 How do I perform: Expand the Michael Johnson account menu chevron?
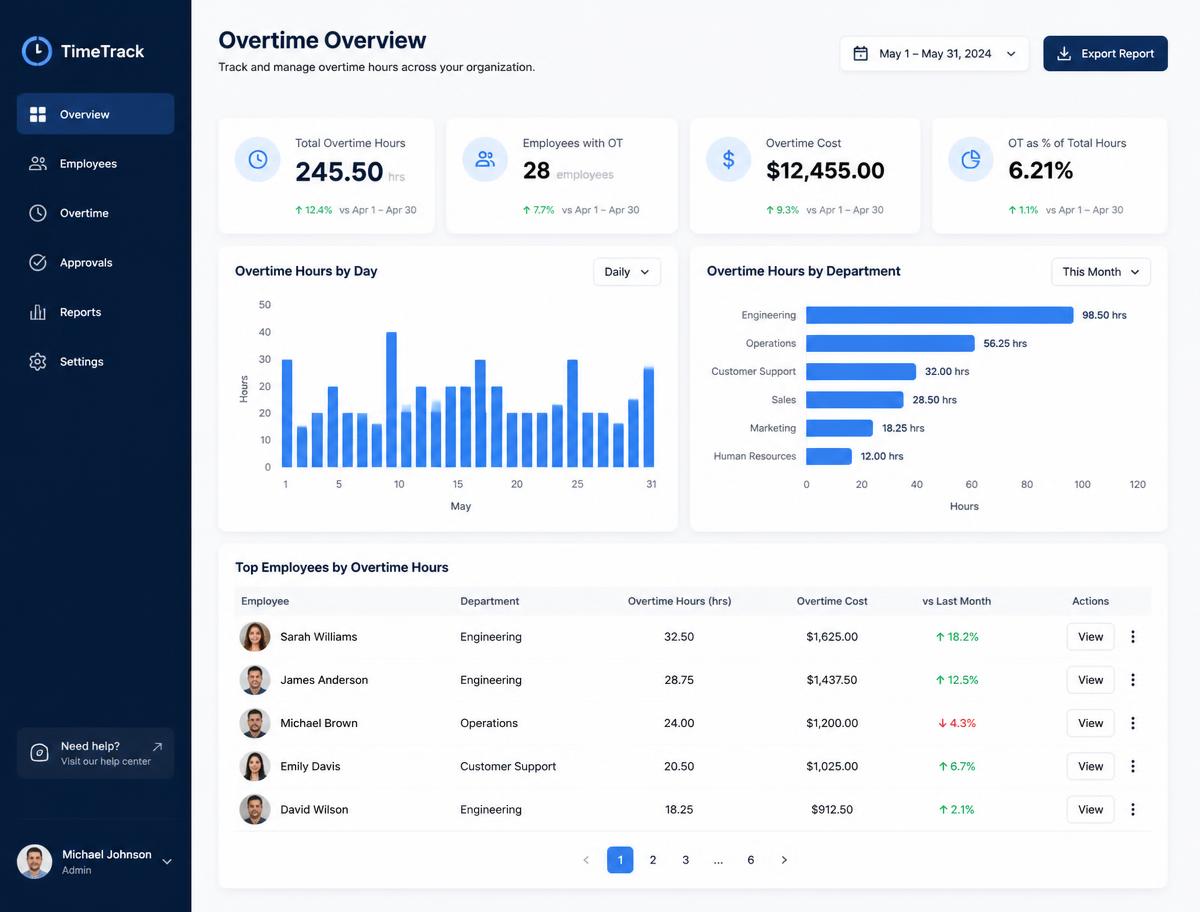[167, 861]
